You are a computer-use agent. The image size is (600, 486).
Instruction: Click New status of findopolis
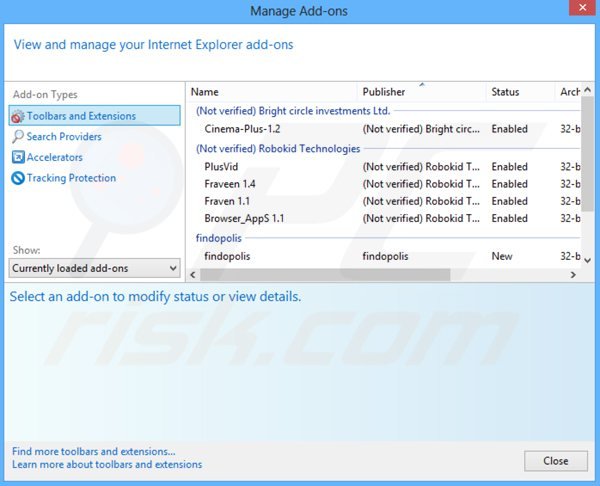tap(502, 256)
